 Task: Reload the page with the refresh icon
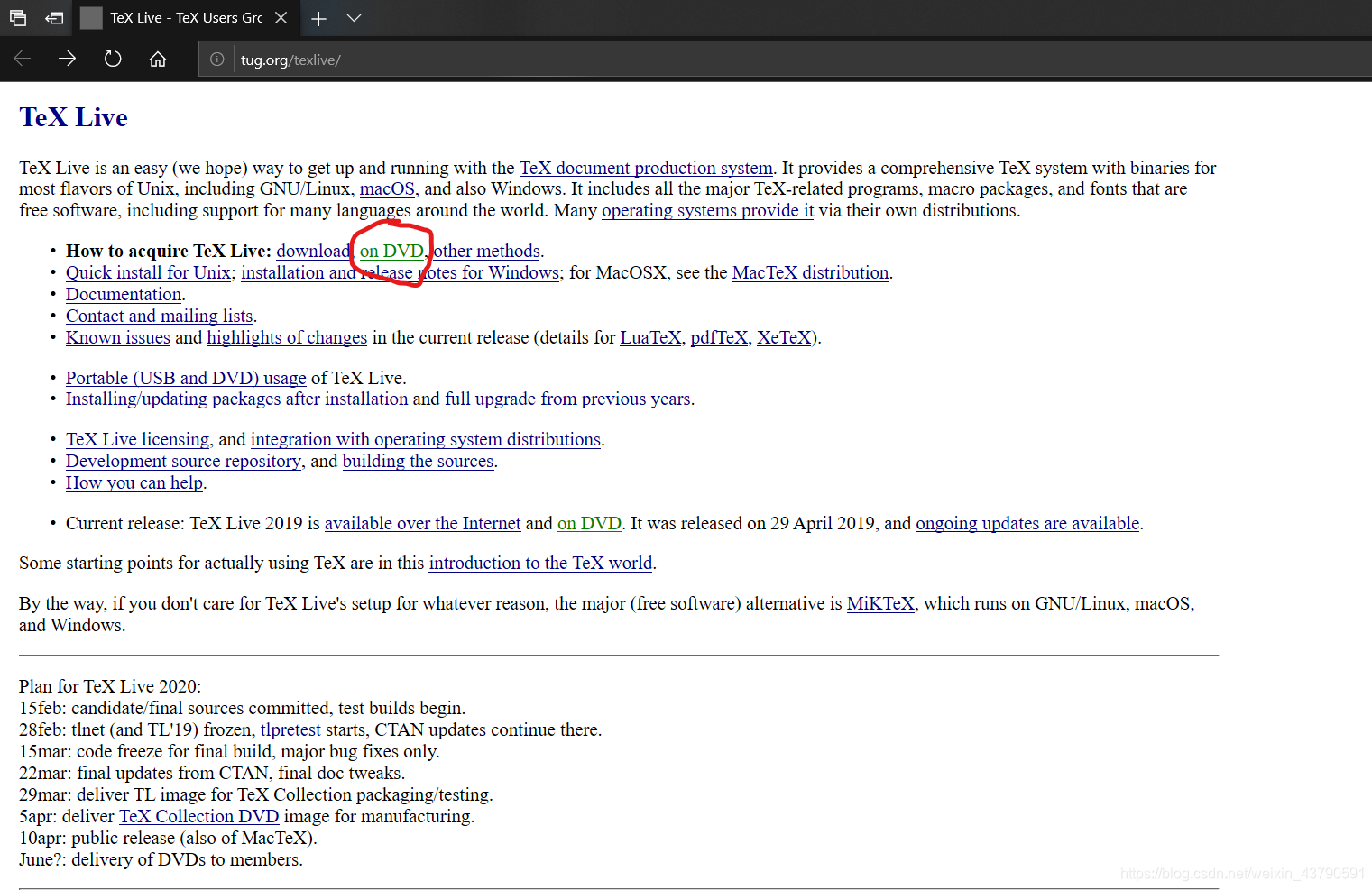point(113,60)
